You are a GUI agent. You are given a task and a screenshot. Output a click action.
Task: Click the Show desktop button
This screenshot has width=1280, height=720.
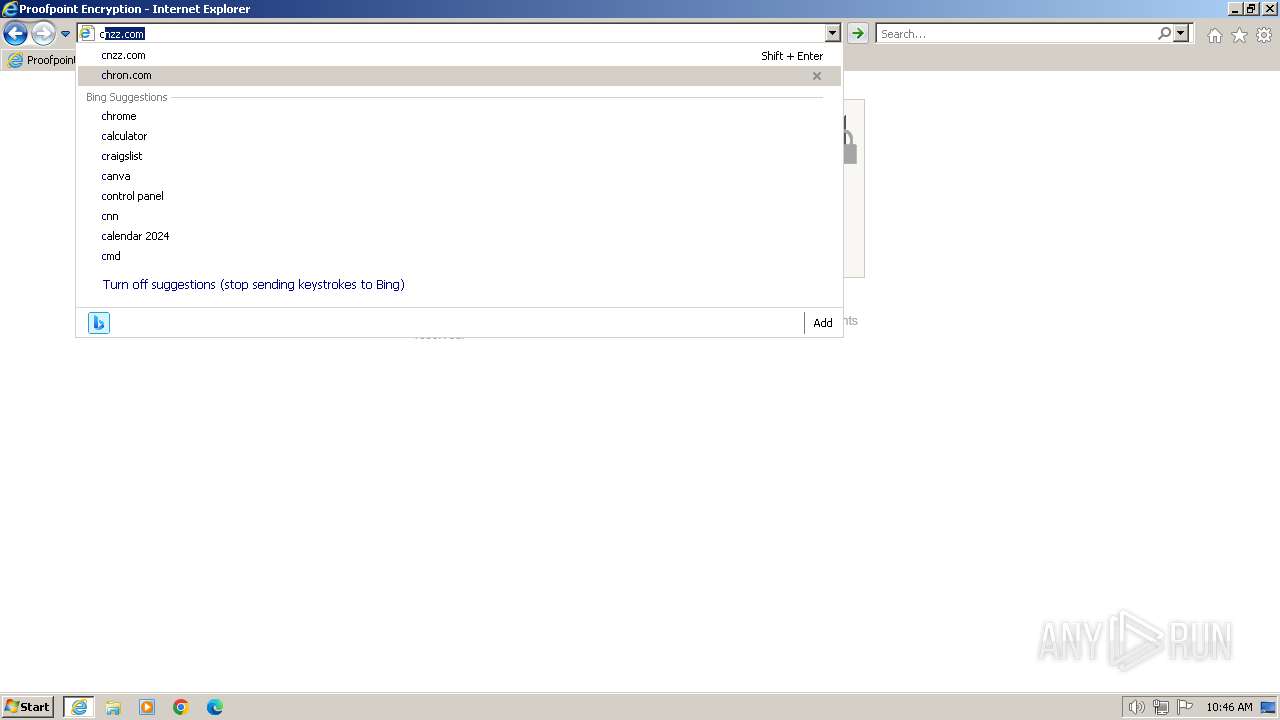pyautogui.click(x=1268, y=707)
